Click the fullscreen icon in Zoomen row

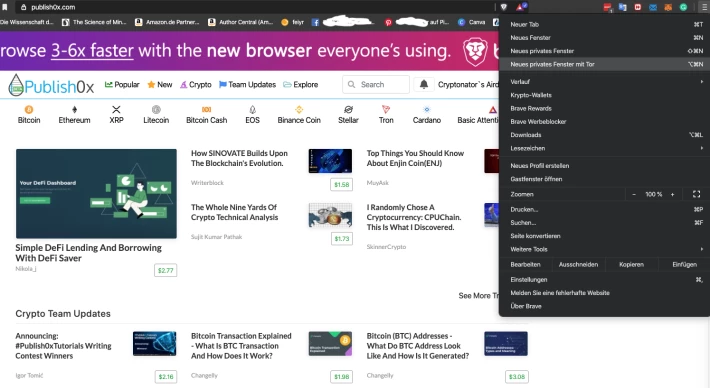click(x=696, y=194)
